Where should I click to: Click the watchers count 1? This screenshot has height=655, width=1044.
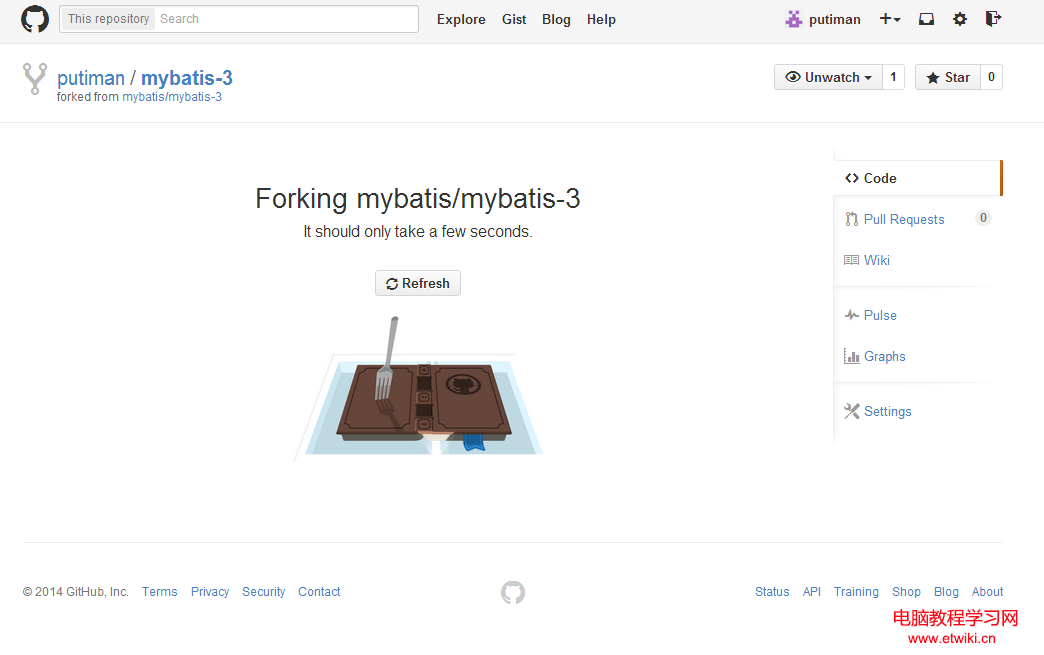[x=894, y=77]
